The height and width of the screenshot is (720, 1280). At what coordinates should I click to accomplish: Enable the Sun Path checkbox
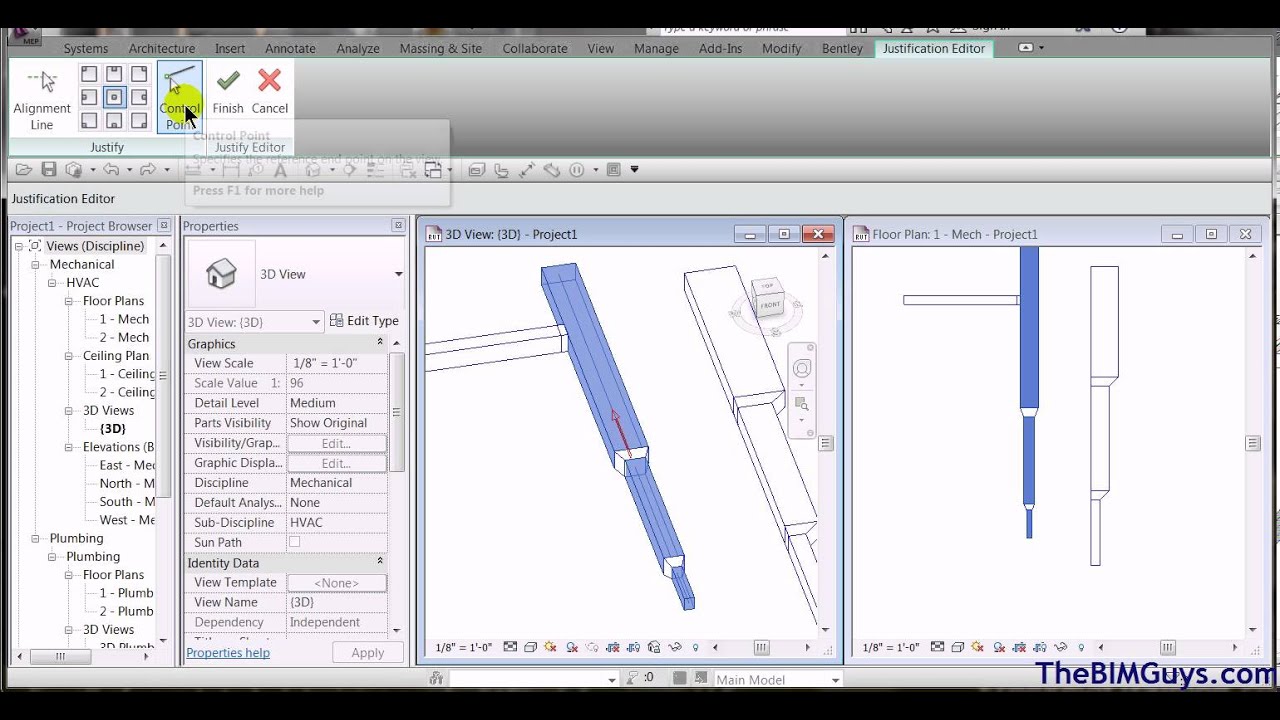click(294, 542)
